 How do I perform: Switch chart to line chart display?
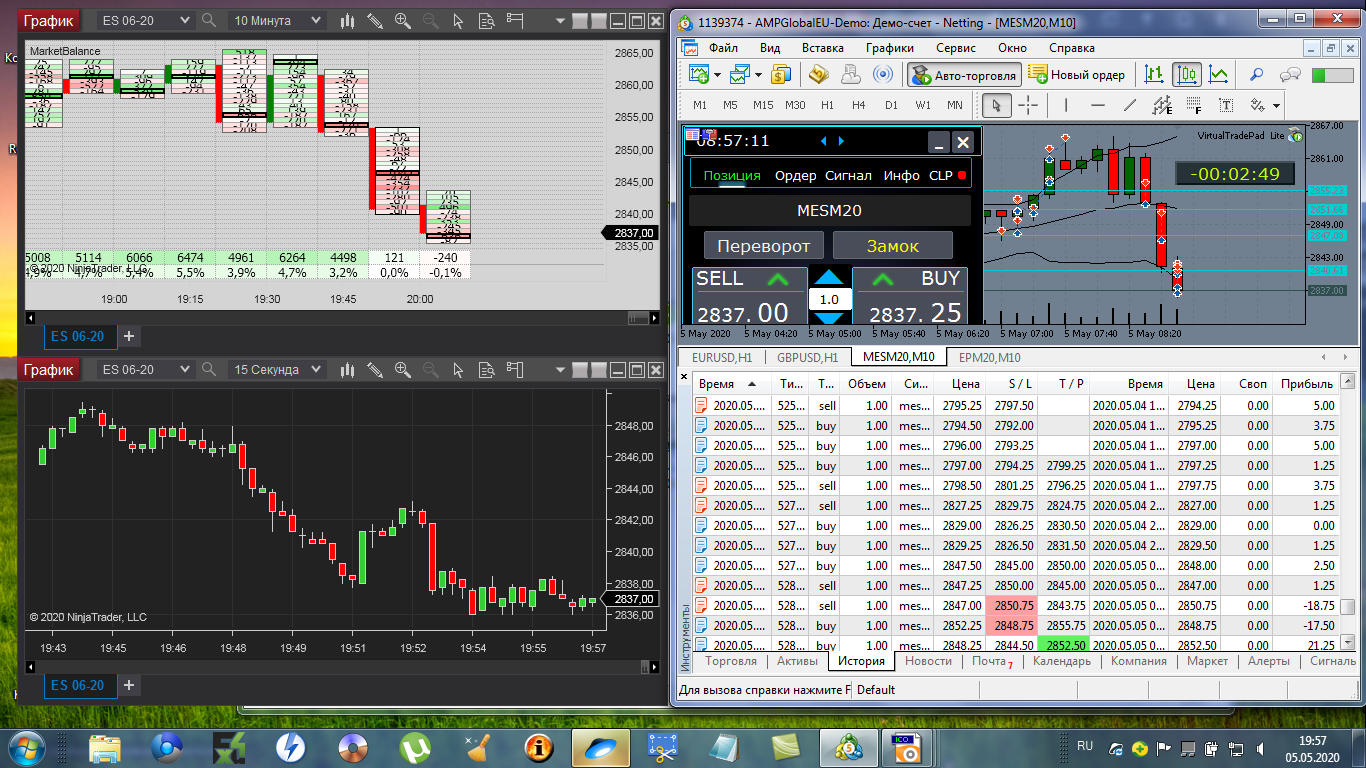tap(1219, 74)
